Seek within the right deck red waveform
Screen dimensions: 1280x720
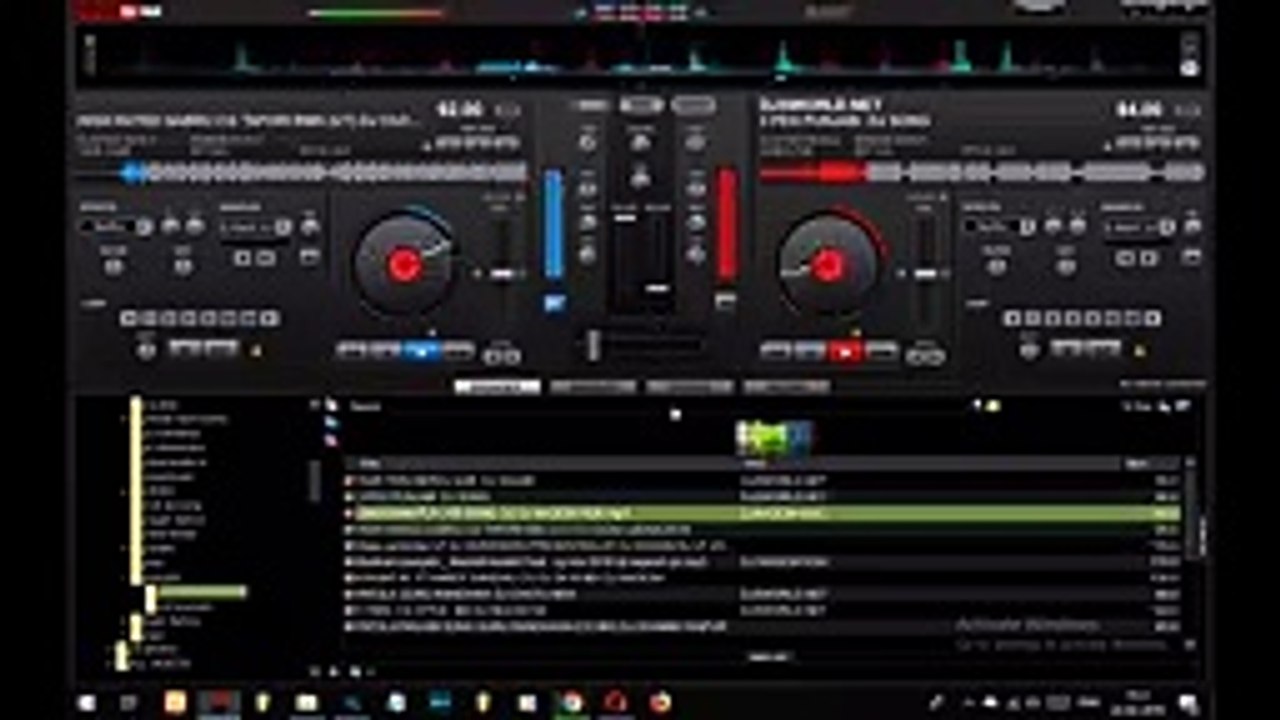[980, 172]
